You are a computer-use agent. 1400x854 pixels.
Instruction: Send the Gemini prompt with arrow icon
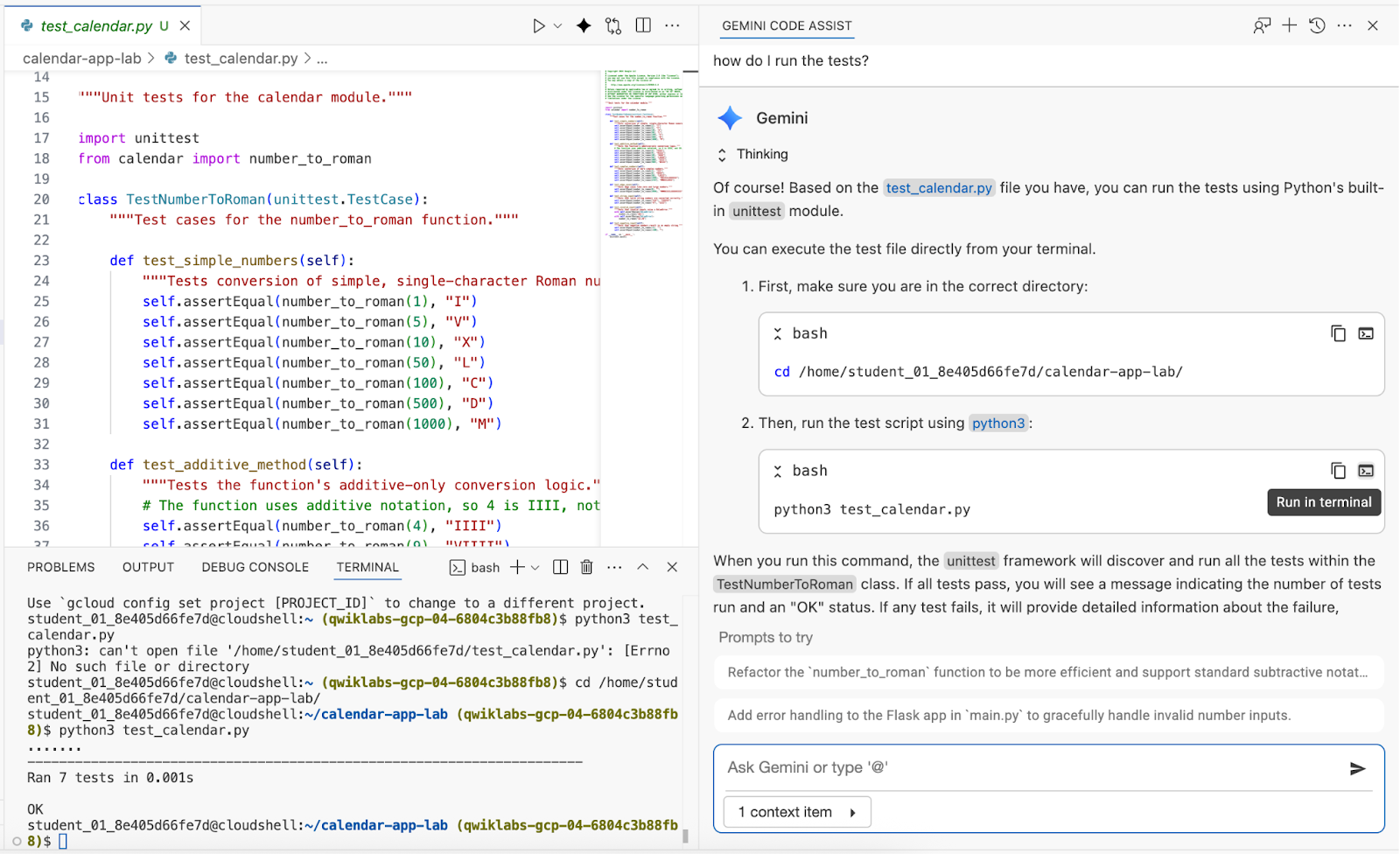tap(1357, 768)
